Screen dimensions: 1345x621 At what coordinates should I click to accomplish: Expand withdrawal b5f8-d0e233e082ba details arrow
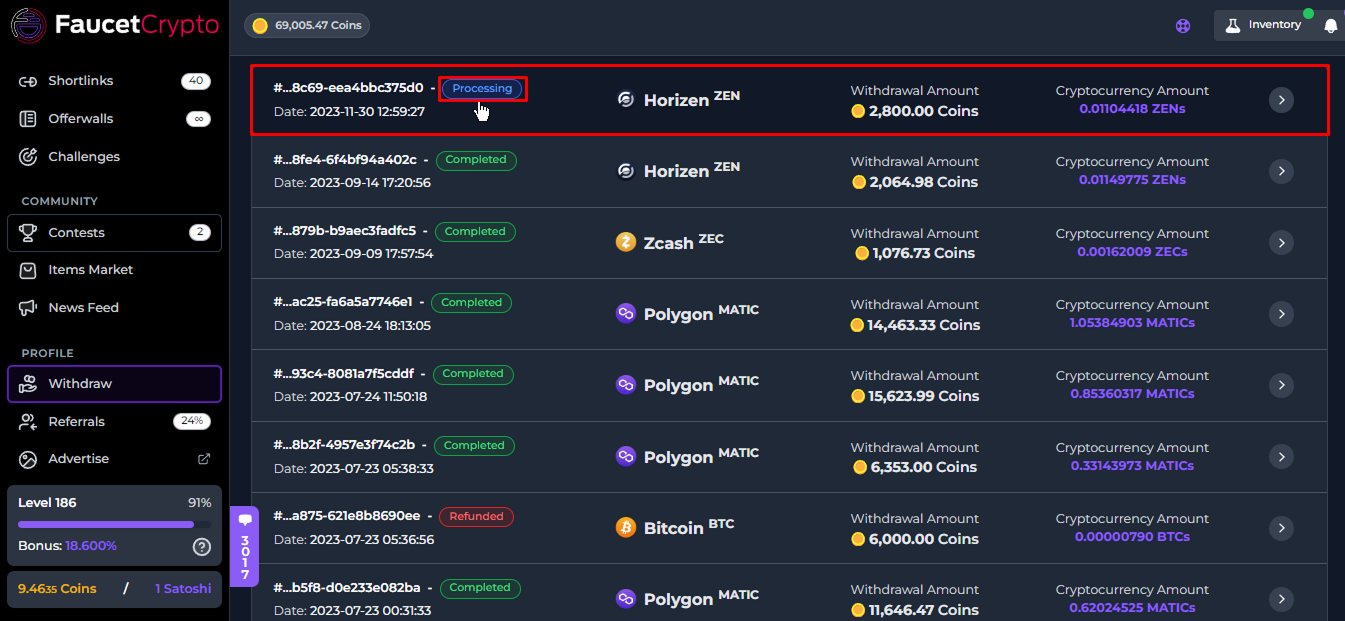coord(1281,599)
